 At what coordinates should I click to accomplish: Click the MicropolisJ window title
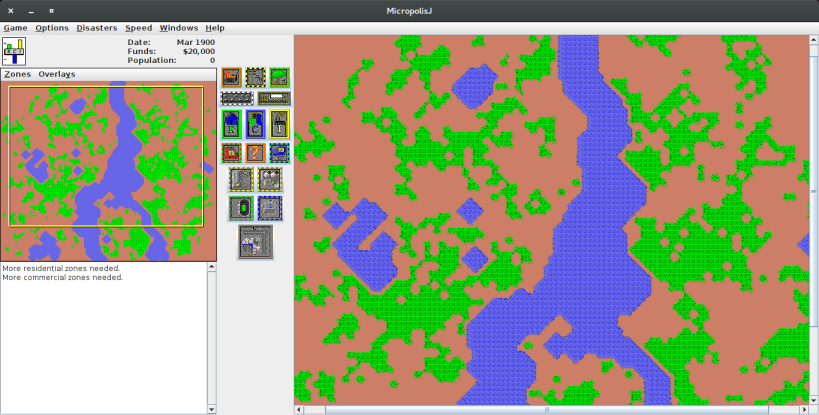[409, 11]
